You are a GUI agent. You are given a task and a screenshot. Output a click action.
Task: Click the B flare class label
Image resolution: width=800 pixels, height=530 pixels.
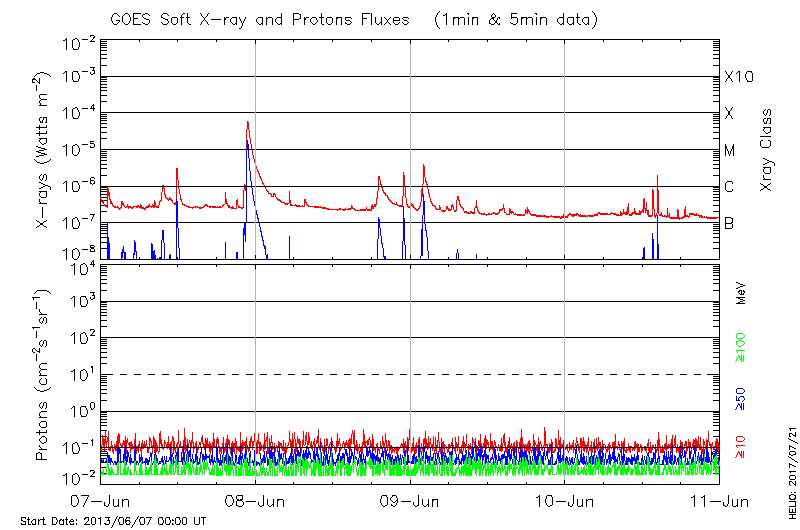729,223
